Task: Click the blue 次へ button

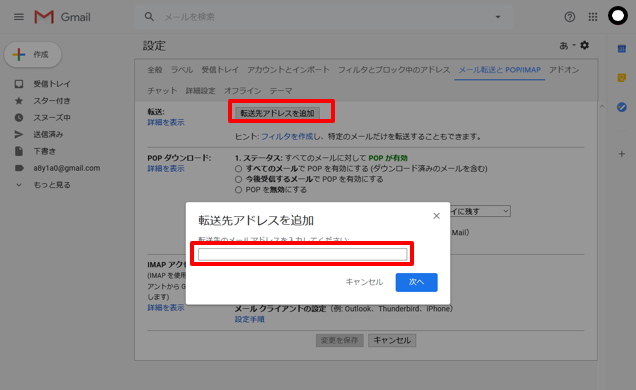Action: point(417,282)
